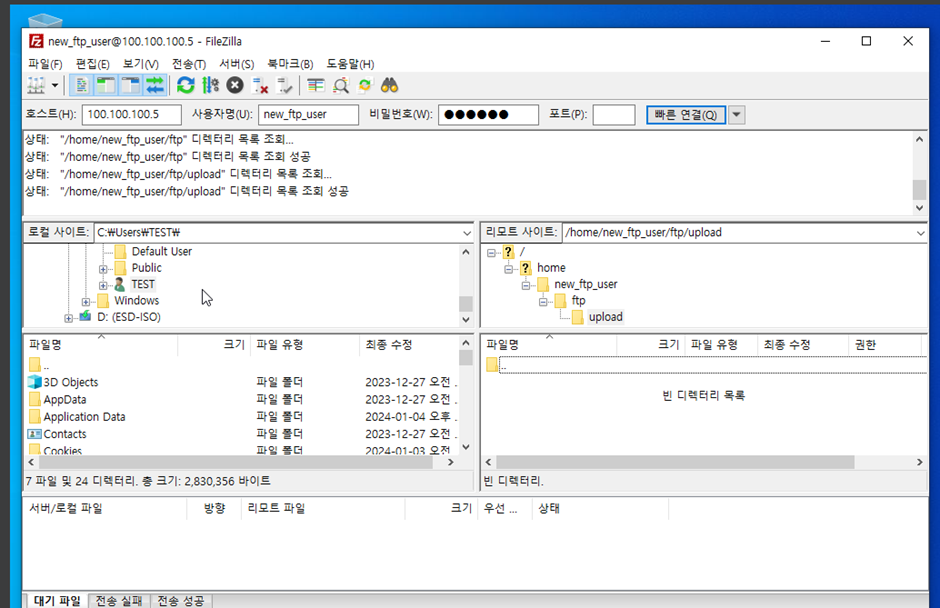Toggle the local directory tree view icon

[106, 86]
